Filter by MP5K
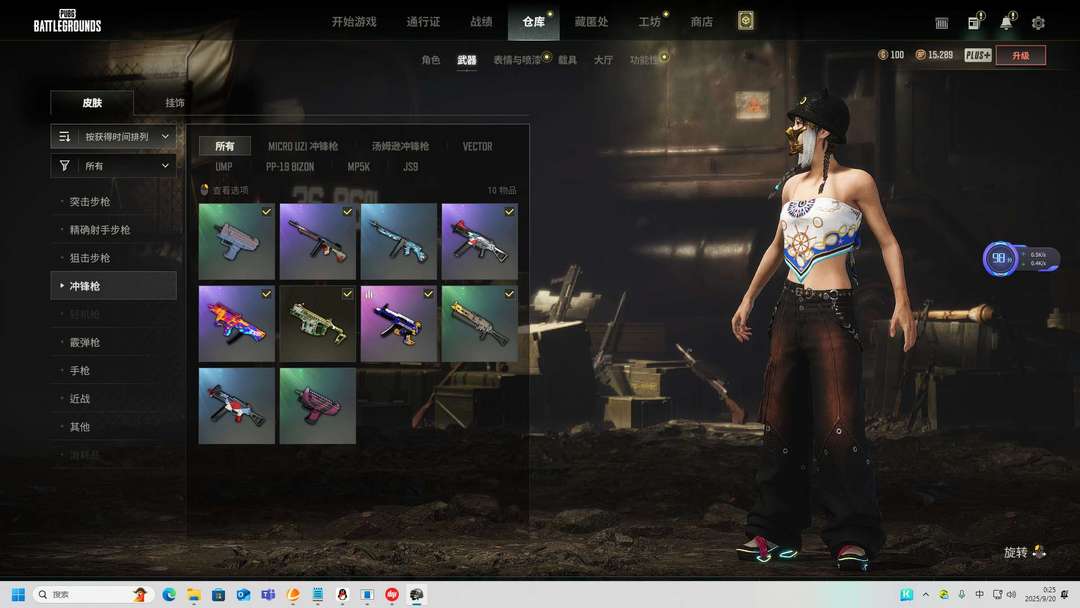The width and height of the screenshot is (1080, 608). point(359,167)
